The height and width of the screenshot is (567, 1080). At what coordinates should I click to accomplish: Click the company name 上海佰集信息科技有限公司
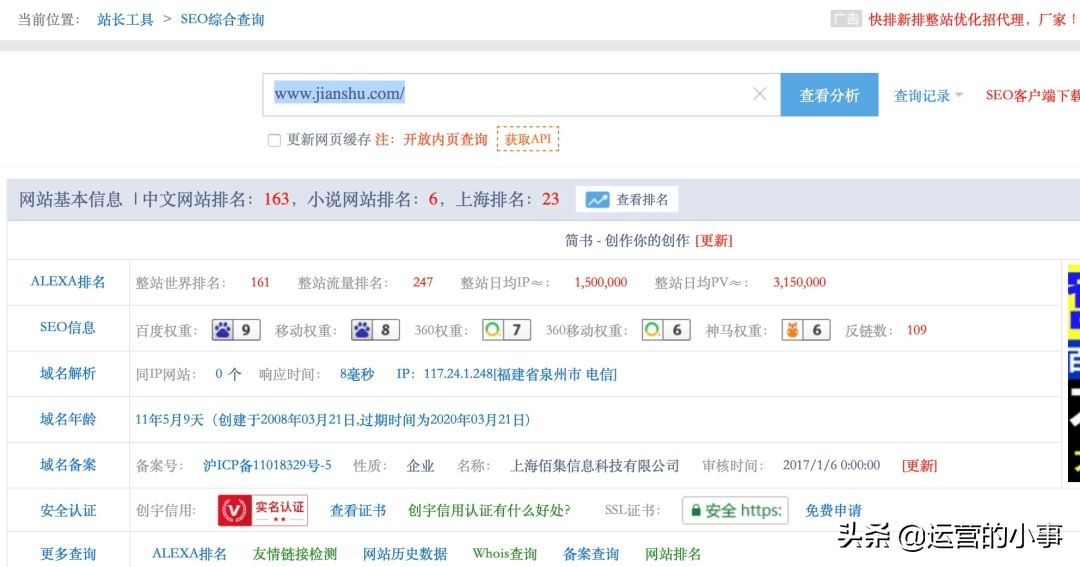tap(594, 466)
